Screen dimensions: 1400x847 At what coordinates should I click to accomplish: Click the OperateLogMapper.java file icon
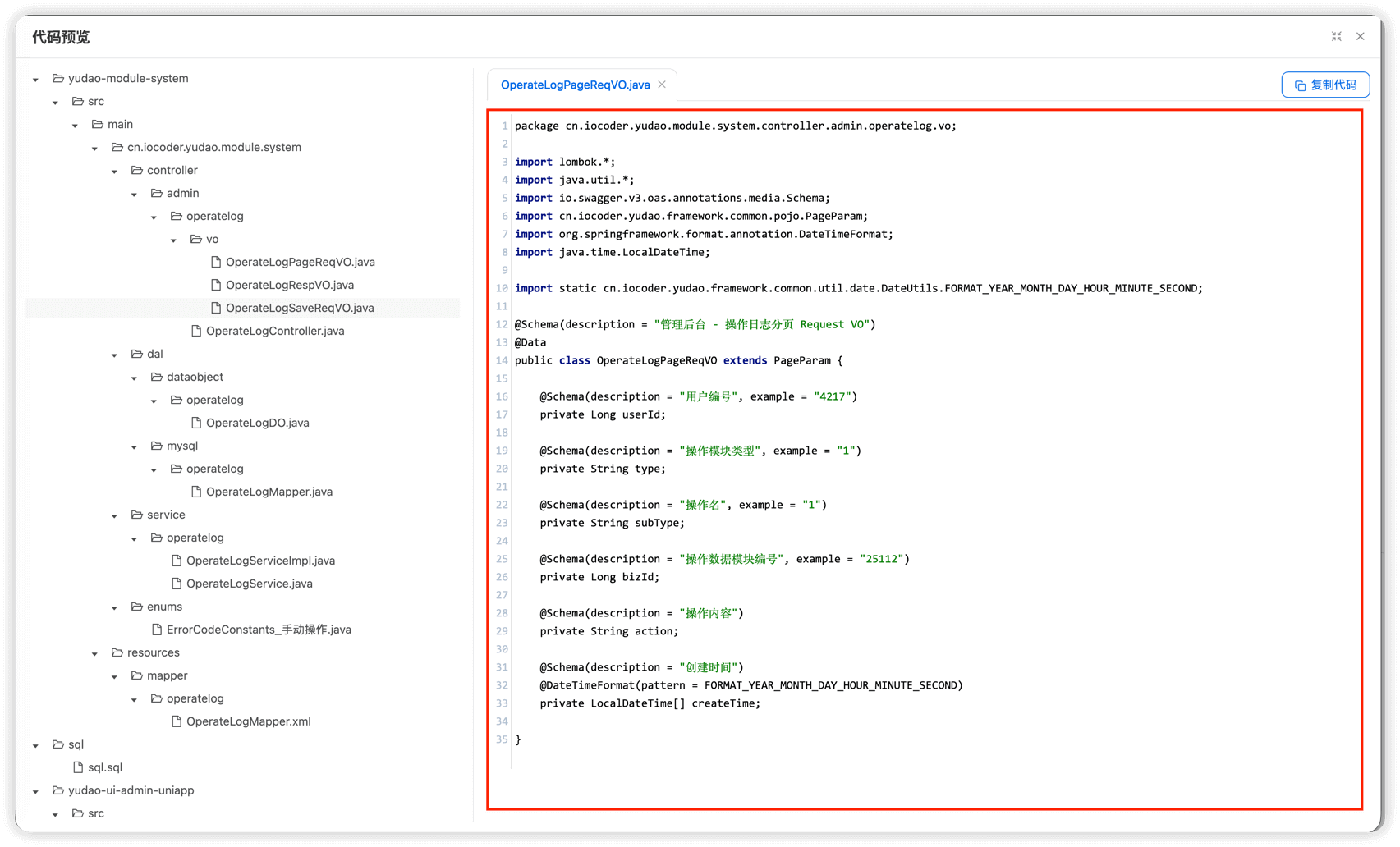click(196, 492)
